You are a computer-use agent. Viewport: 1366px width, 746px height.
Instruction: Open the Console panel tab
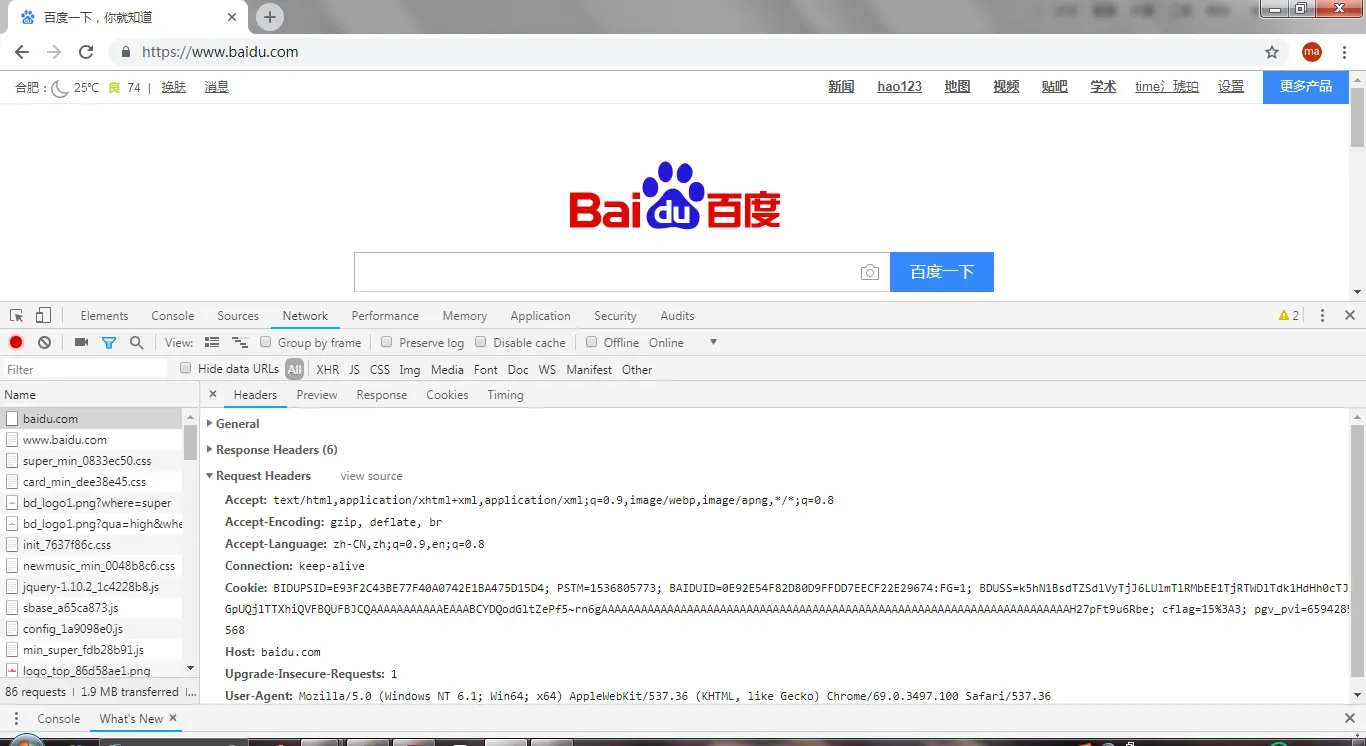[173, 316]
